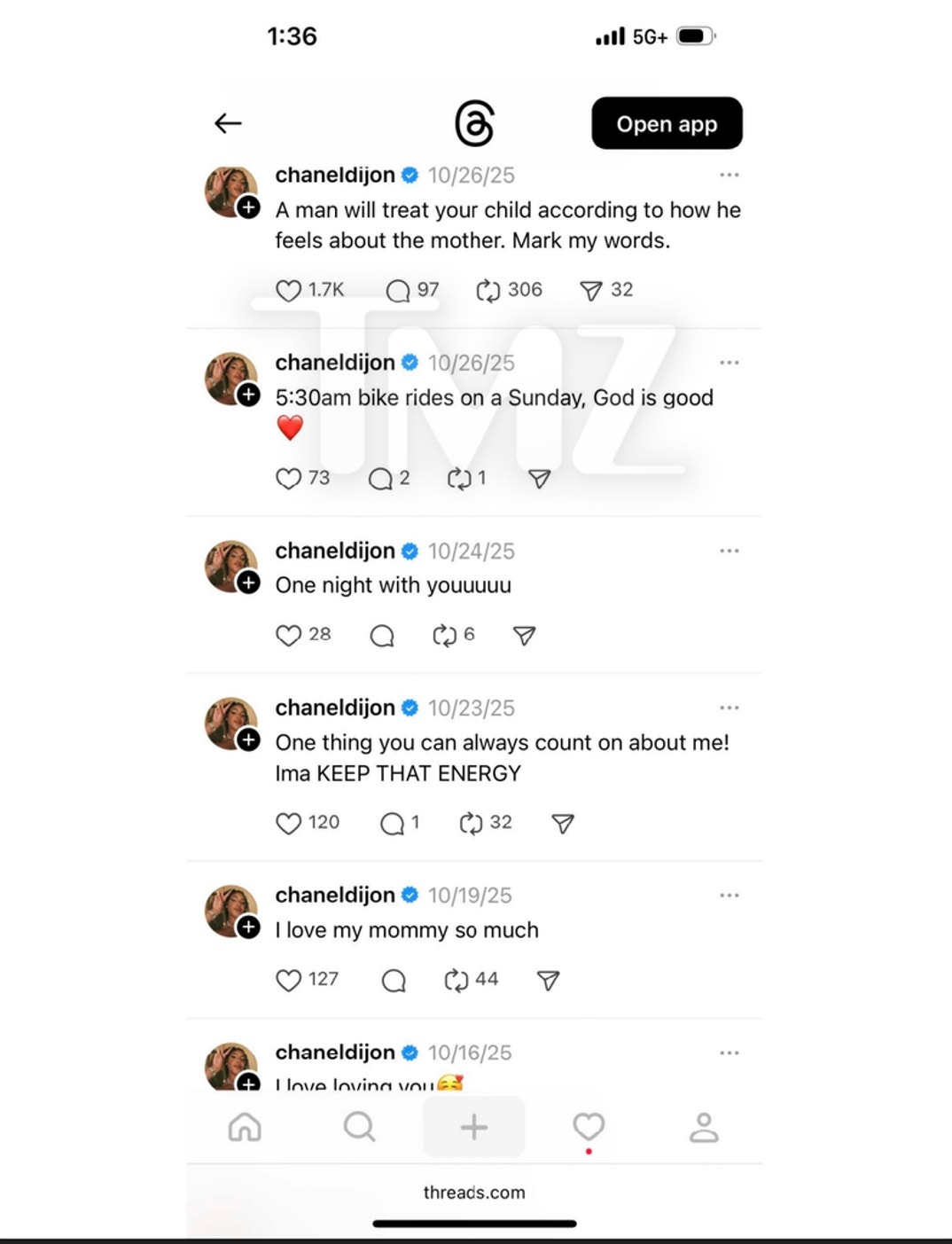Follow chaneldijon via first avatar plus badge

tap(249, 207)
